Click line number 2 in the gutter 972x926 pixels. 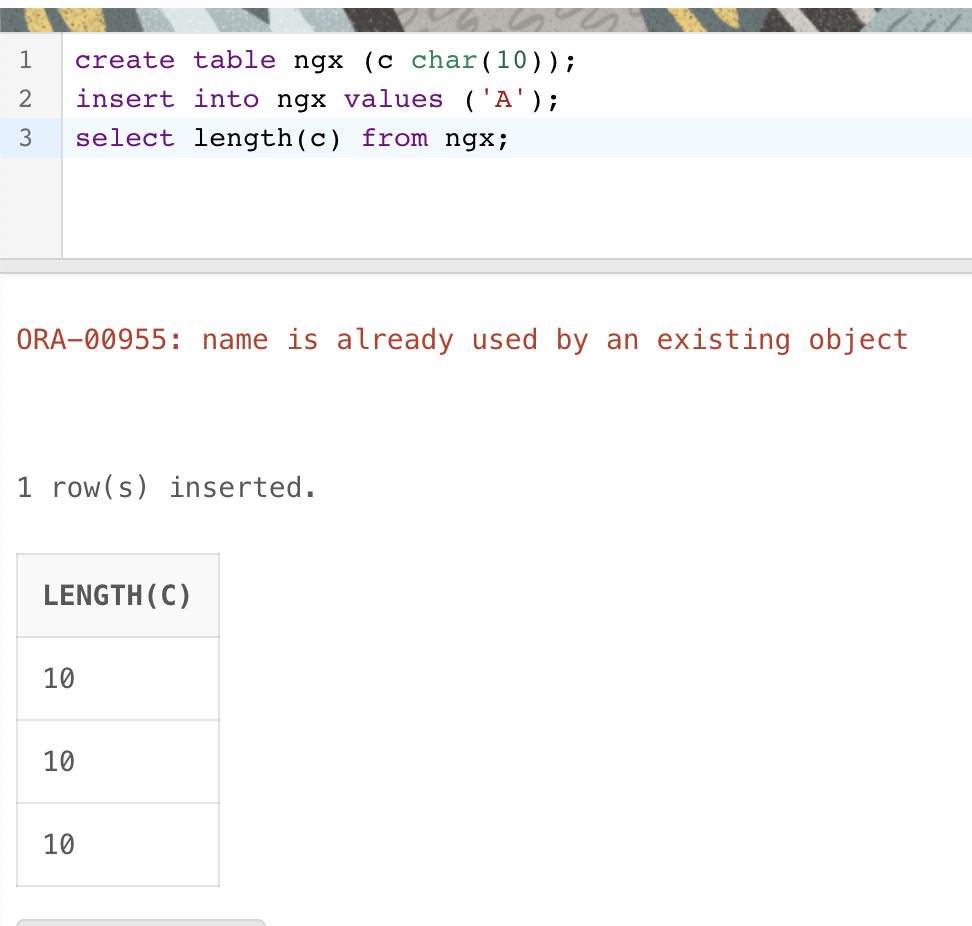point(26,99)
